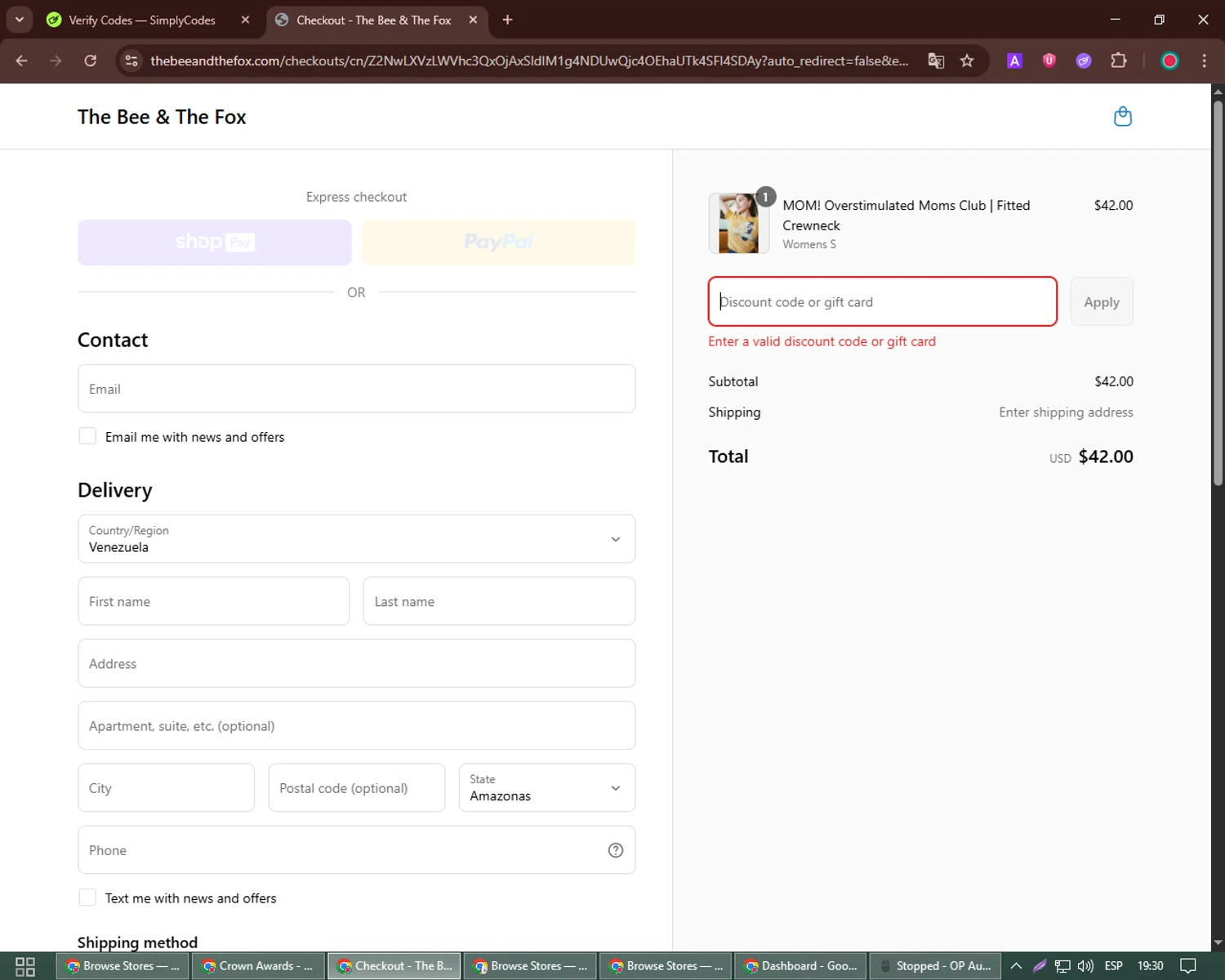Bookmark this page with the star icon
The width and height of the screenshot is (1225, 980).
tap(967, 60)
